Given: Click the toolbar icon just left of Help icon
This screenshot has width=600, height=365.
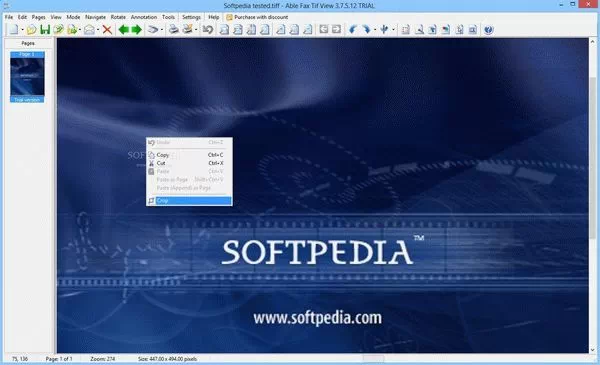Looking at the screenshot, I should click(x=473, y=29).
